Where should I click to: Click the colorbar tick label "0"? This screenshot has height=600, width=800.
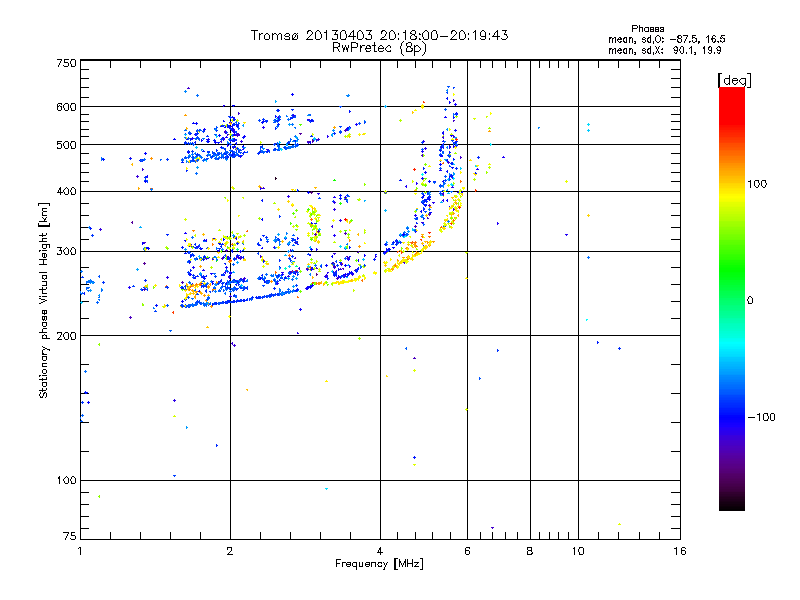pyautogui.click(x=750, y=301)
